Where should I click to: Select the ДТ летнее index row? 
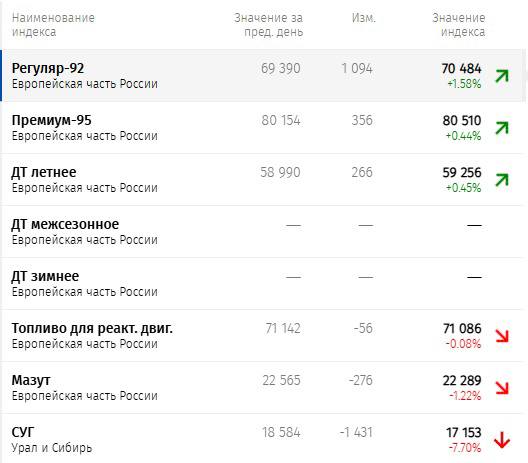pos(263,179)
